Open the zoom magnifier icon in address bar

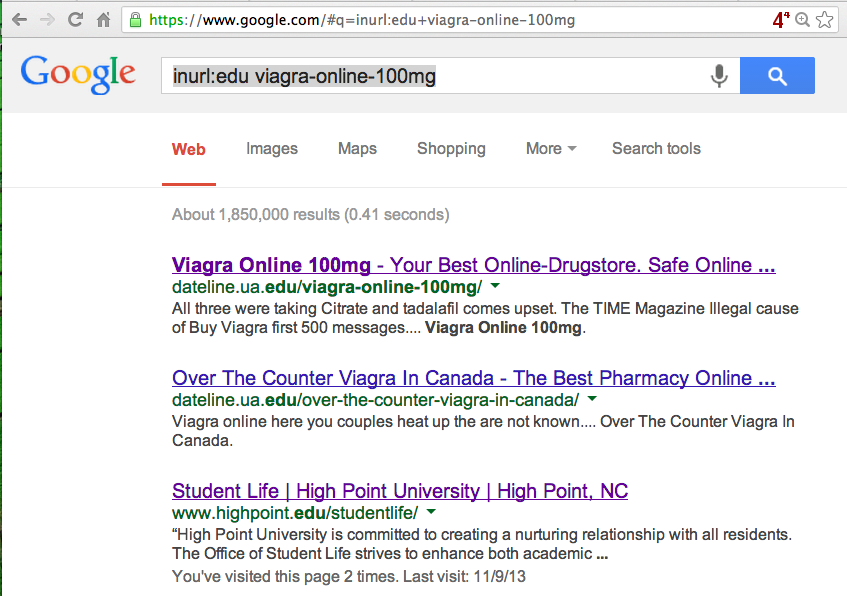point(802,19)
